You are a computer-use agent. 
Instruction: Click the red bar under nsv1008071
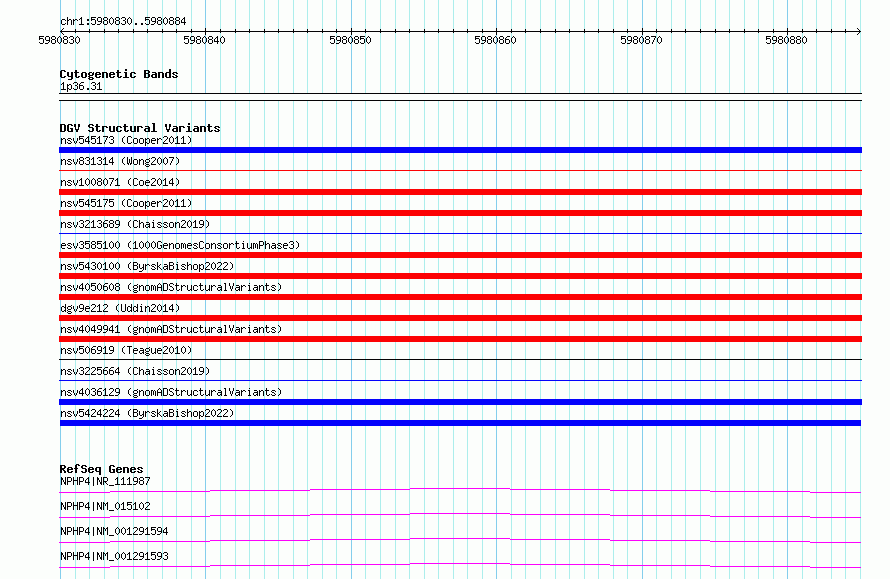(460, 192)
